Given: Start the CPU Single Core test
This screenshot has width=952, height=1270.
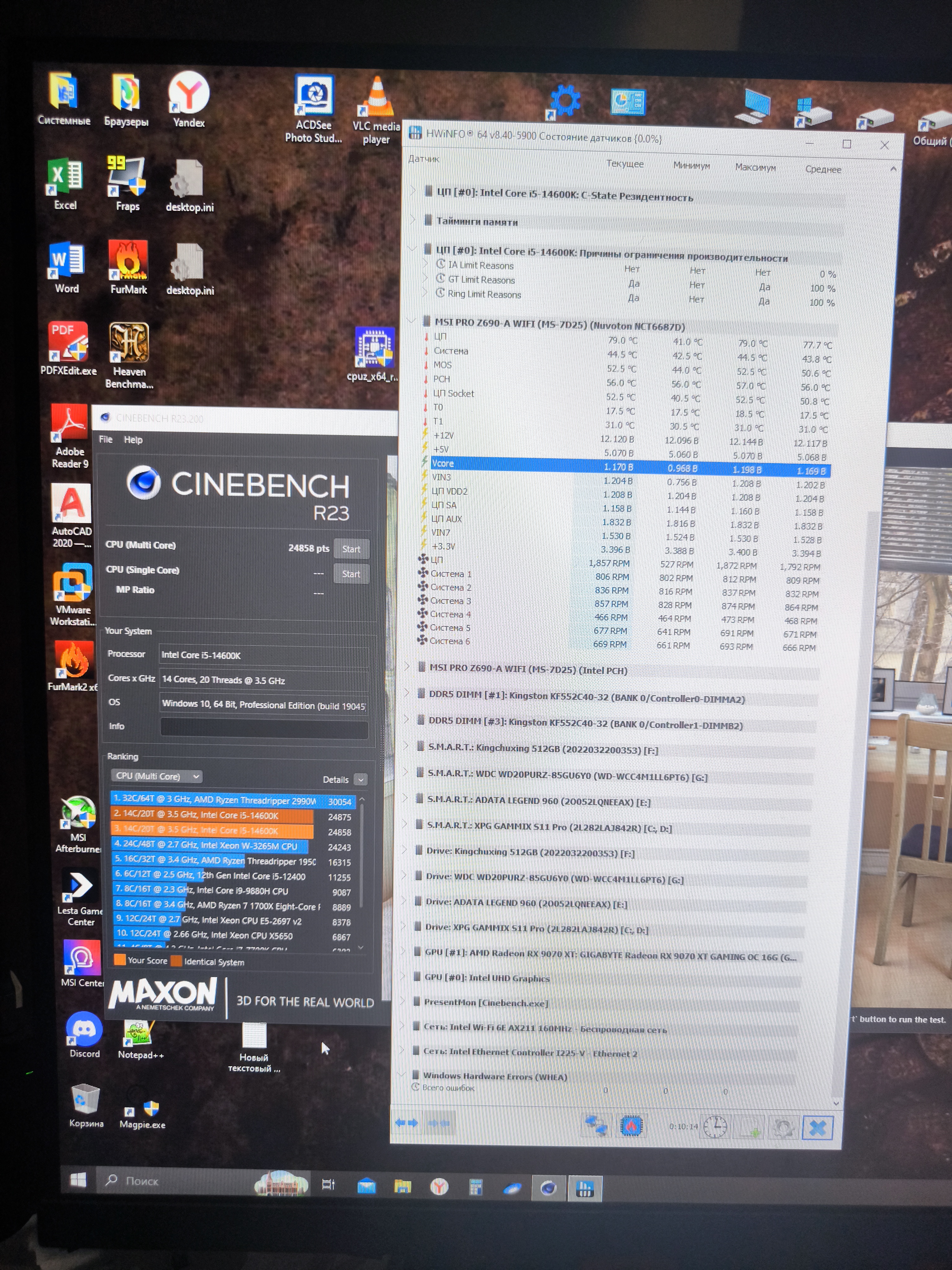Looking at the screenshot, I should 351,574.
